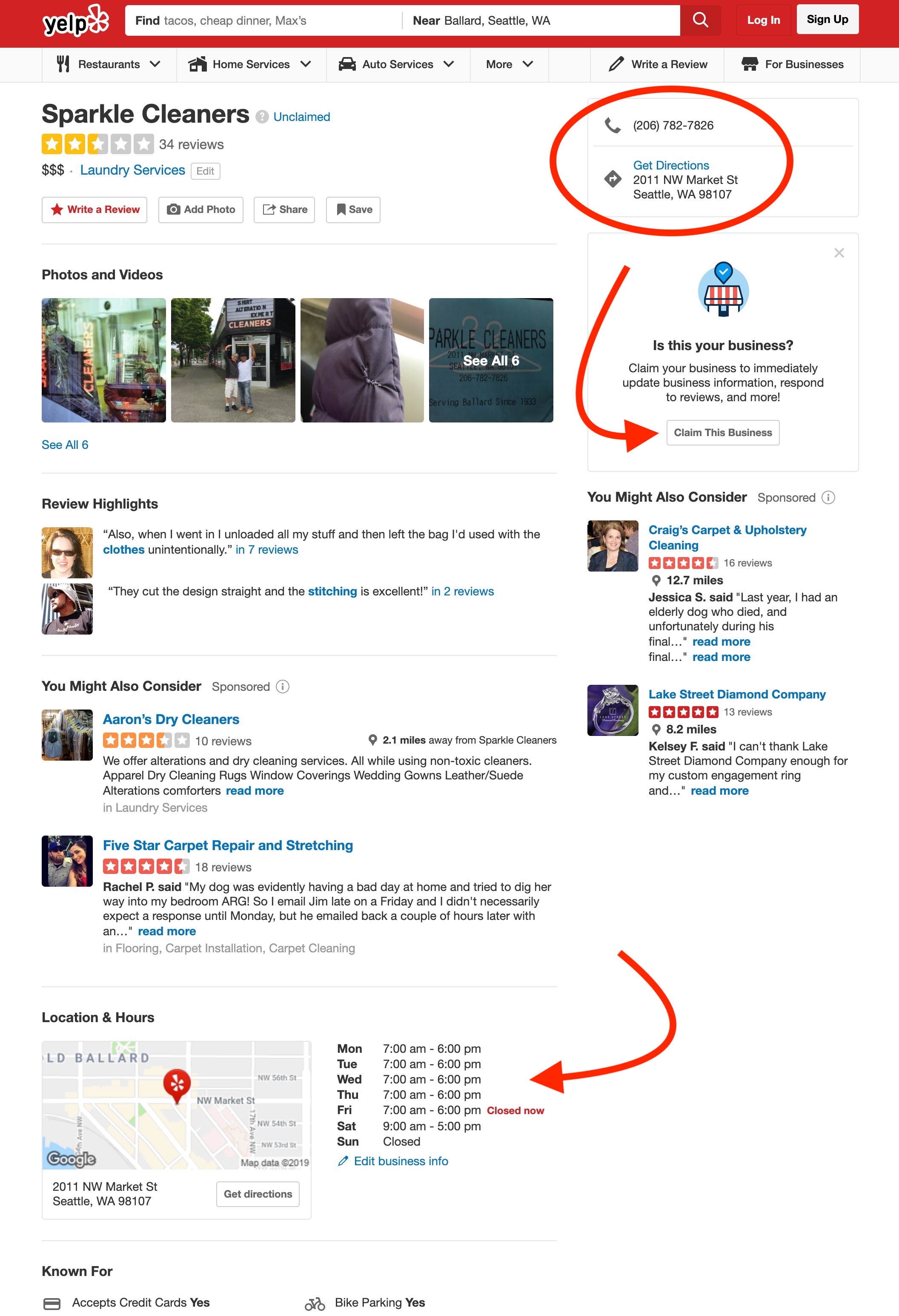Click the Get directions button under map
The width and height of the screenshot is (899, 1316).
coord(258,1194)
